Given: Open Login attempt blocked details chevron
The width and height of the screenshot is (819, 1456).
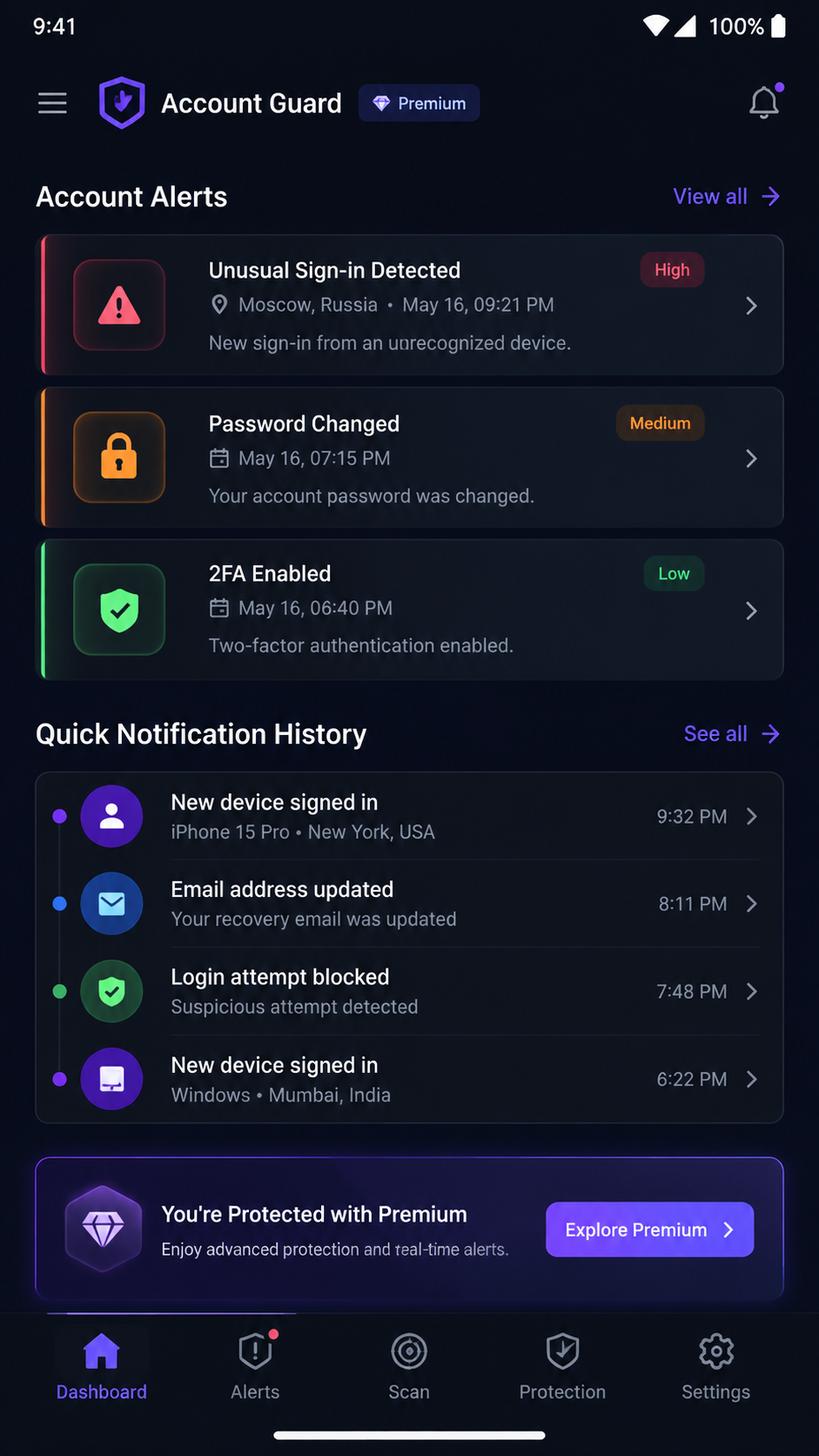Looking at the screenshot, I should [x=752, y=992].
